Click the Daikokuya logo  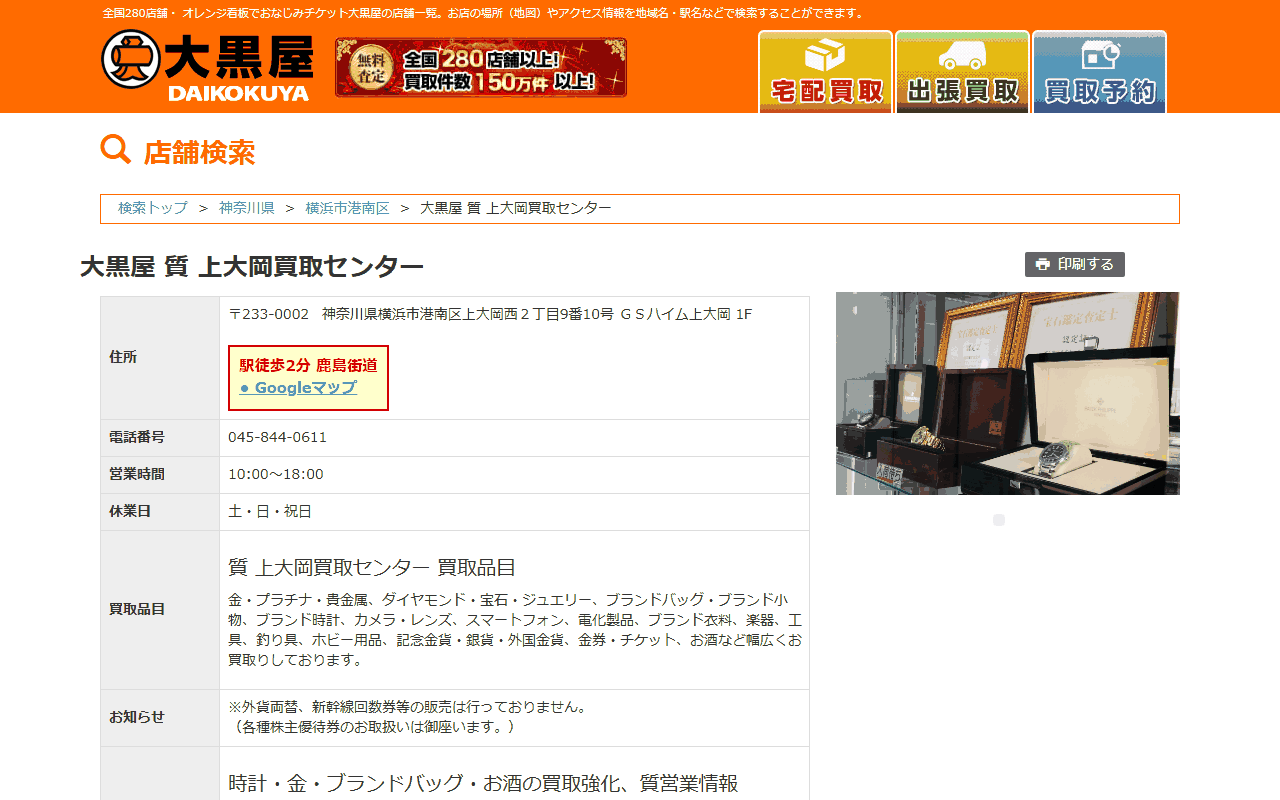tap(207, 66)
